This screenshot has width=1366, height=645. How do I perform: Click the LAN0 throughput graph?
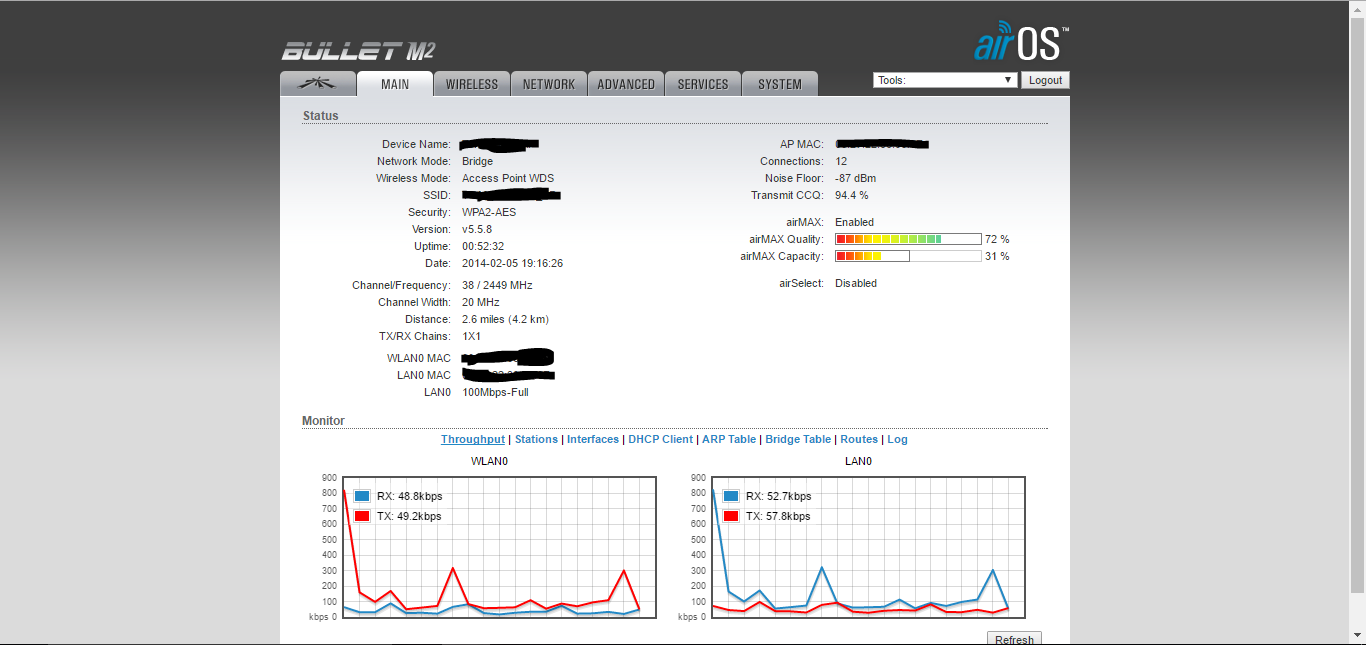[868, 547]
